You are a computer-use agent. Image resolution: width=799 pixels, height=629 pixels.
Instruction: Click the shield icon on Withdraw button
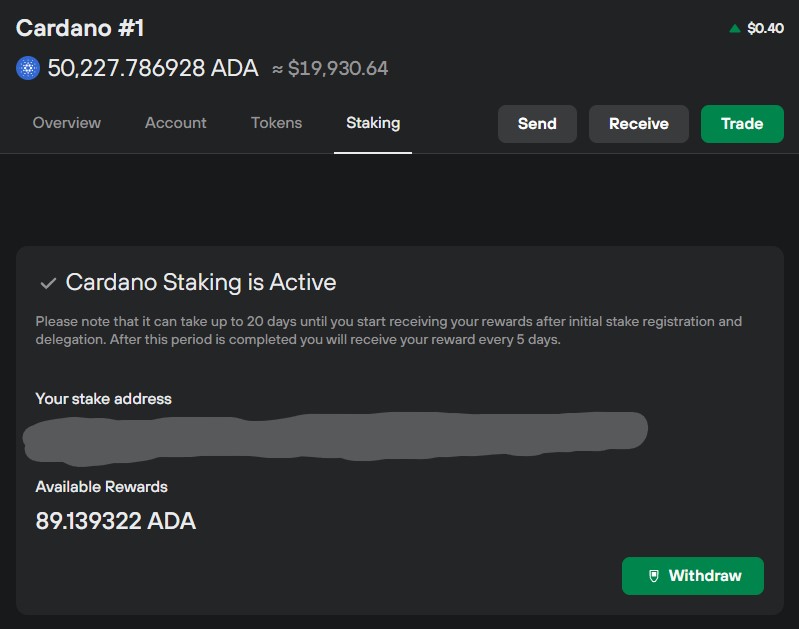(x=653, y=576)
